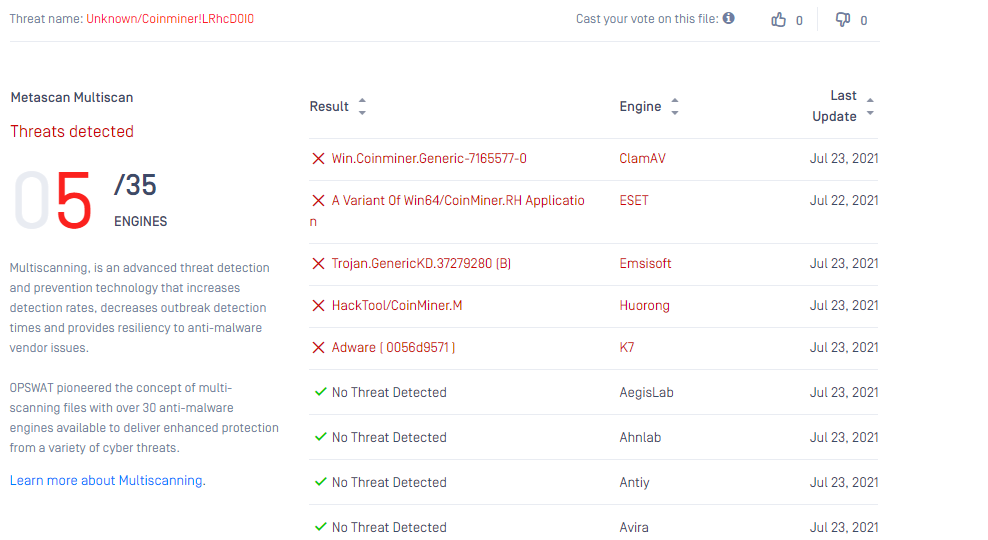Image resolution: width=988 pixels, height=540 pixels.
Task: Click the Metascan Multiscan heading
Action: [71, 98]
